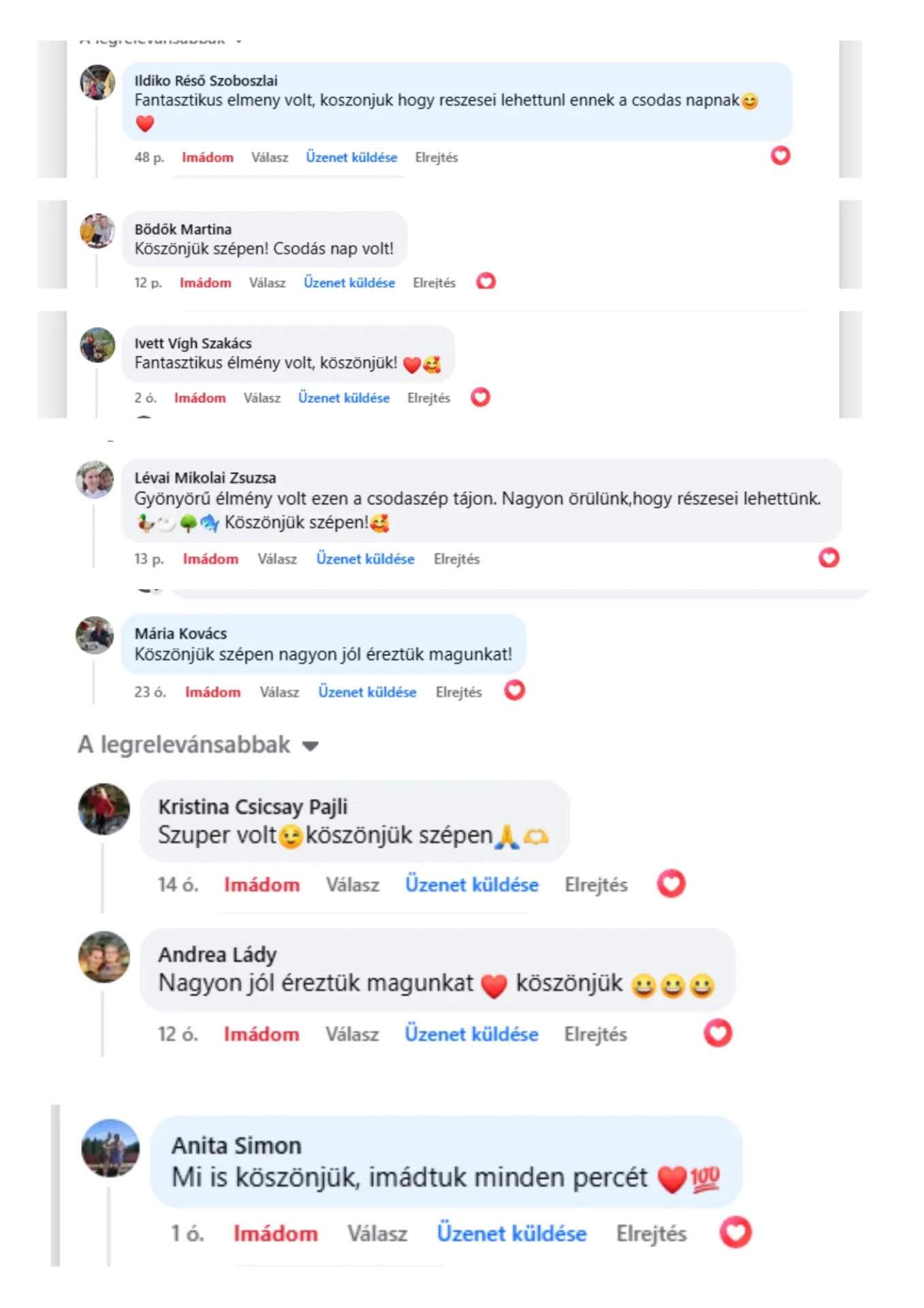Click Üzenet küldése under Lévai Mikolai Zsuzsa's comment

tap(365, 559)
